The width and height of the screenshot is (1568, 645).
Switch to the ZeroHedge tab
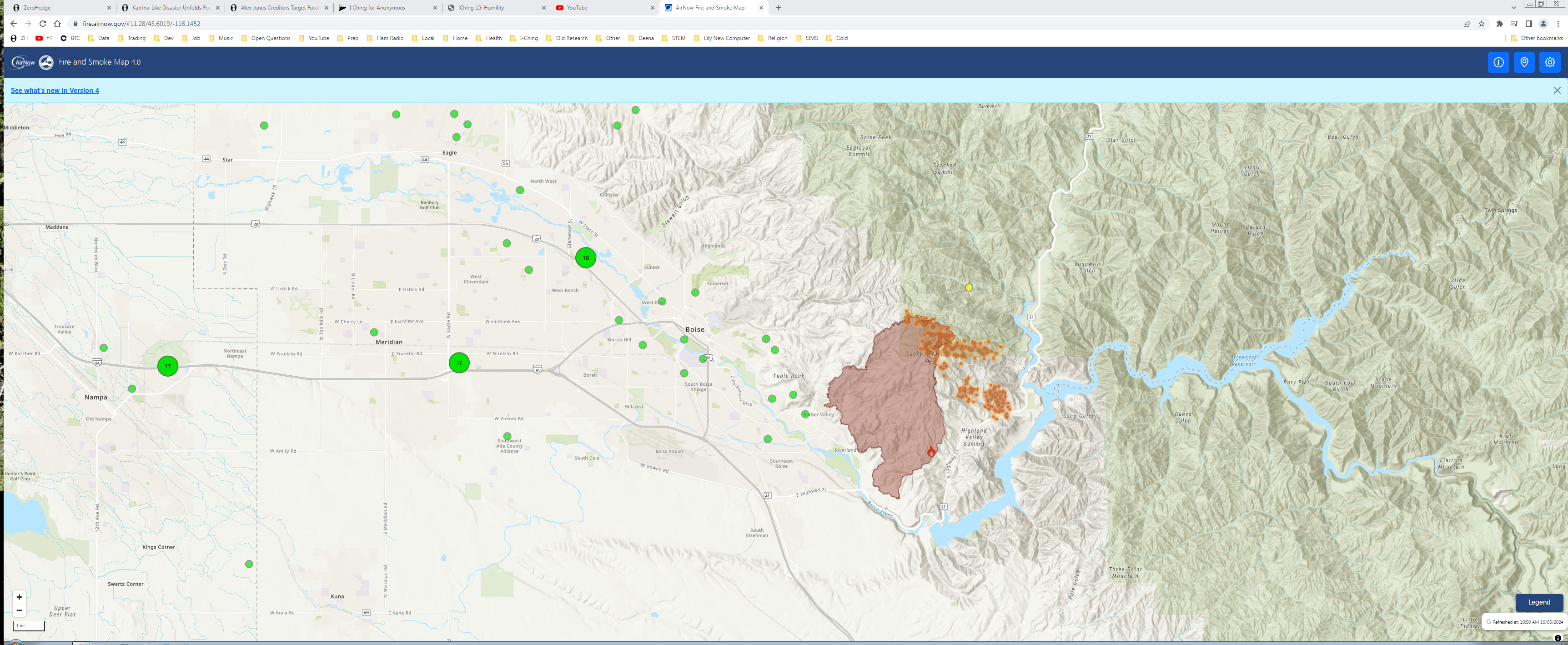click(55, 8)
